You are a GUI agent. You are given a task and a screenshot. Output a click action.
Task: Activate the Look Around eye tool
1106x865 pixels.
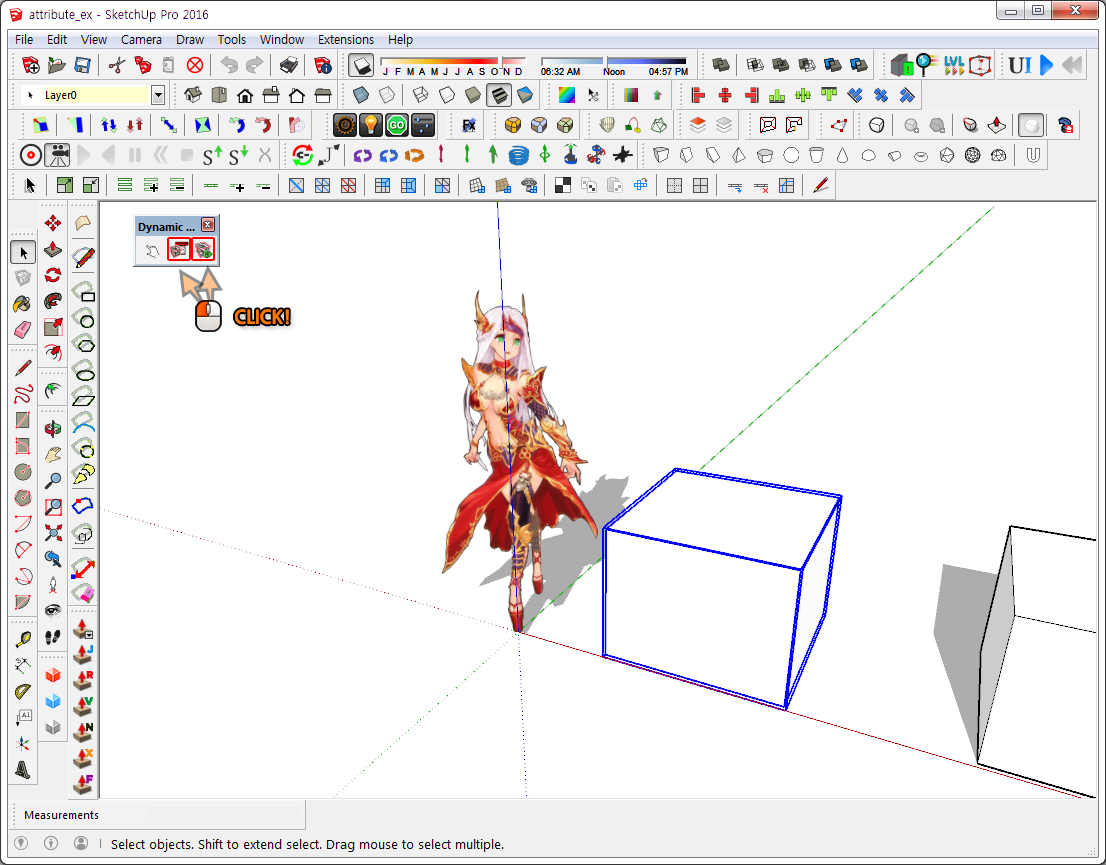53,610
